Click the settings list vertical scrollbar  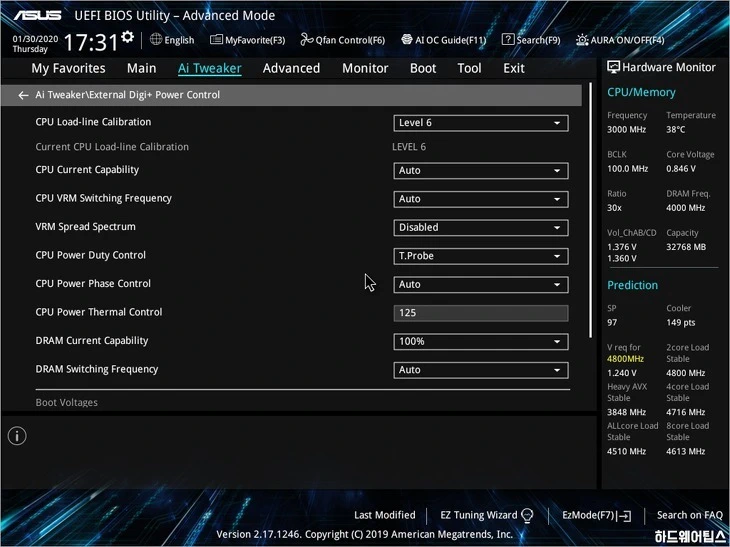(x=590, y=210)
